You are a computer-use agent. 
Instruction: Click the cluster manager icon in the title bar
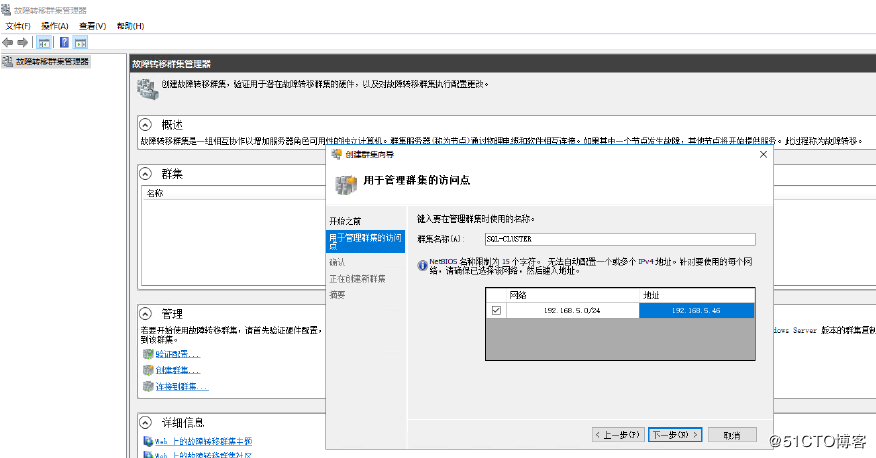[x=6, y=10]
